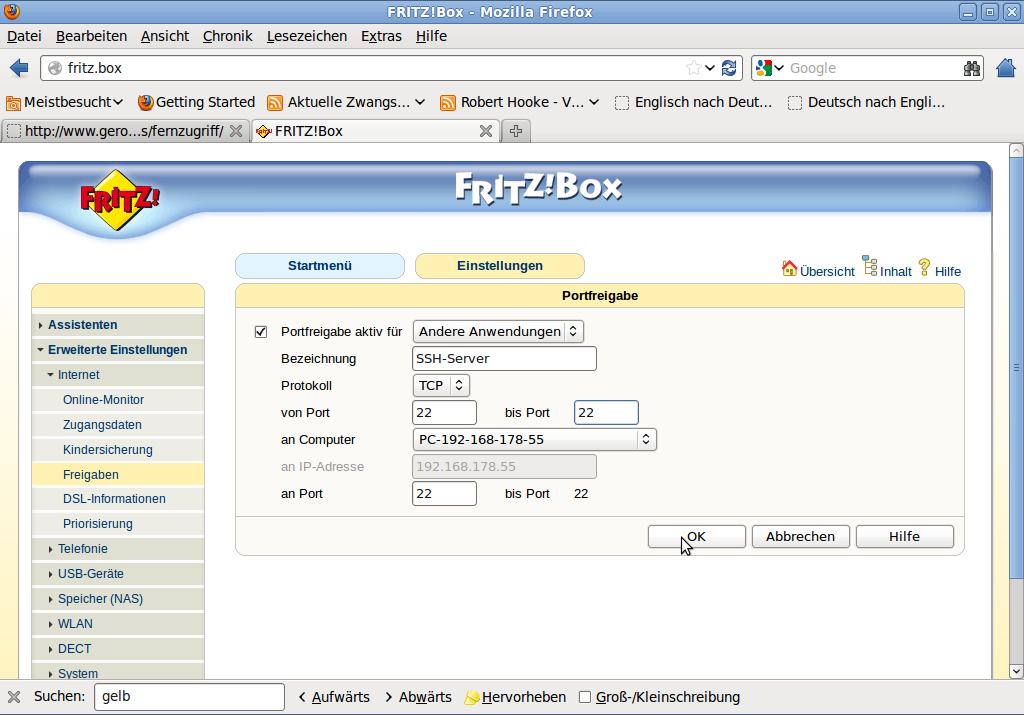
Task: Go to the Firefox home page icon
Action: point(1006,68)
